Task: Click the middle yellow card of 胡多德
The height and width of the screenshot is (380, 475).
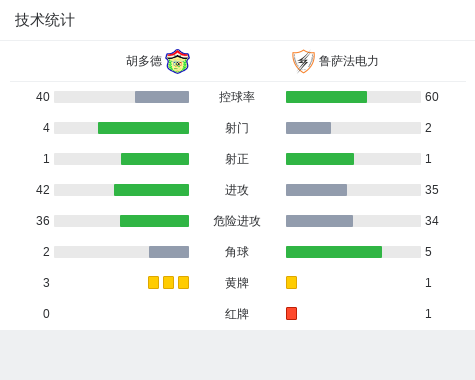Action: coord(168,283)
